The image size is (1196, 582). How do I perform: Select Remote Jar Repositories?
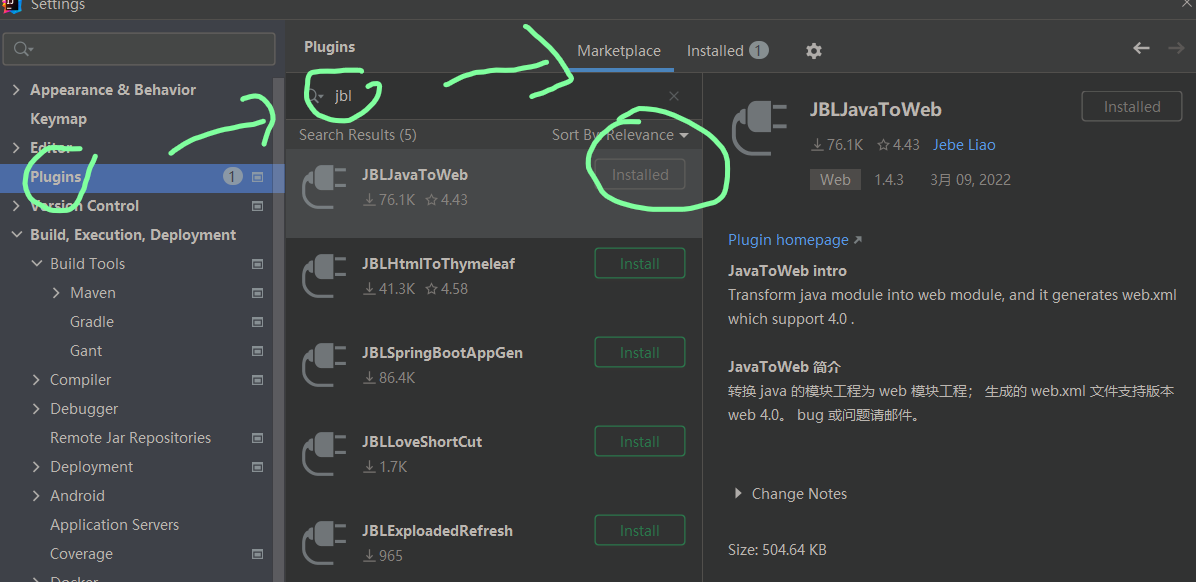130,438
